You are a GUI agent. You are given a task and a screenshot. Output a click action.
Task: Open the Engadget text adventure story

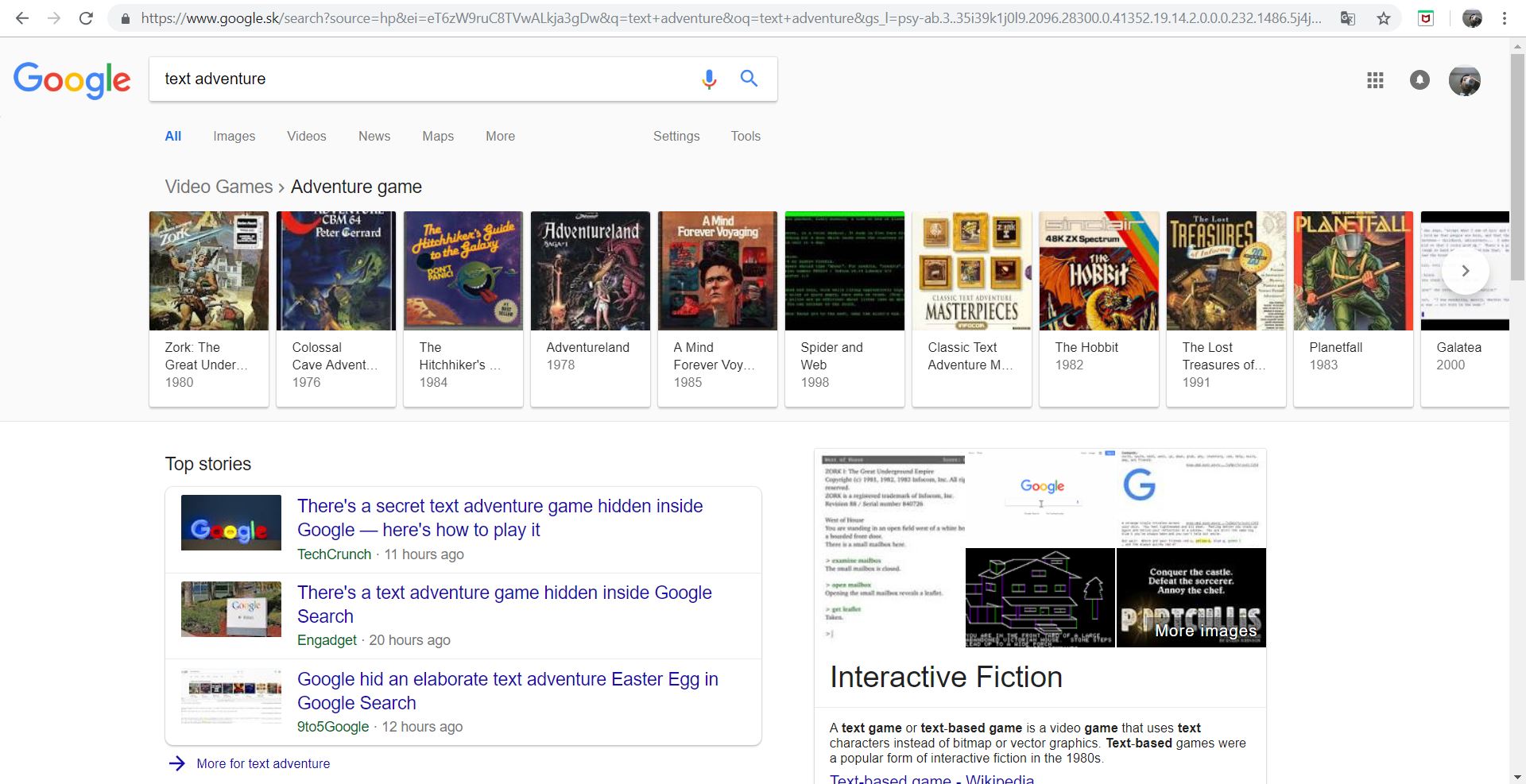tap(505, 604)
